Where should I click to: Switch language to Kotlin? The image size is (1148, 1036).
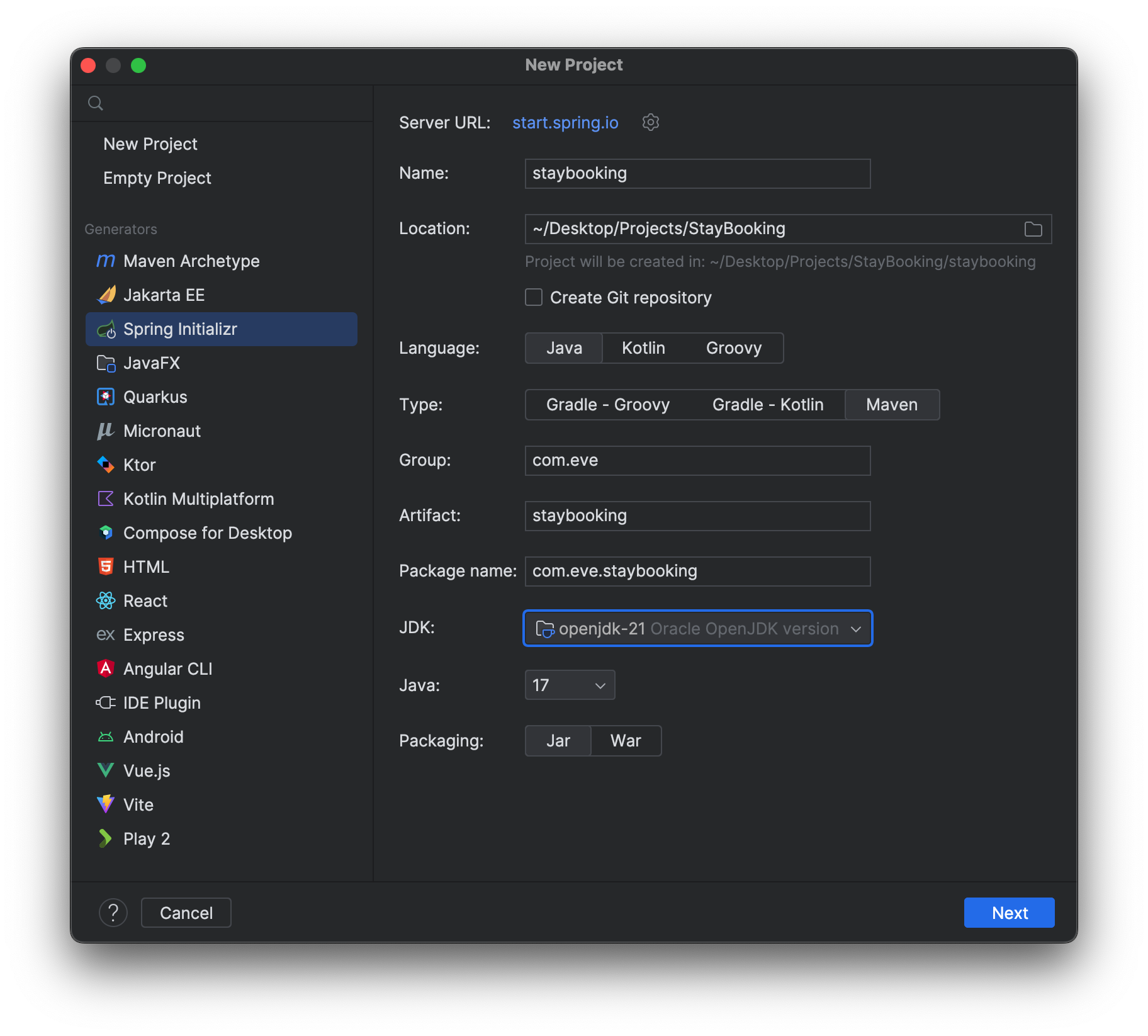point(643,348)
